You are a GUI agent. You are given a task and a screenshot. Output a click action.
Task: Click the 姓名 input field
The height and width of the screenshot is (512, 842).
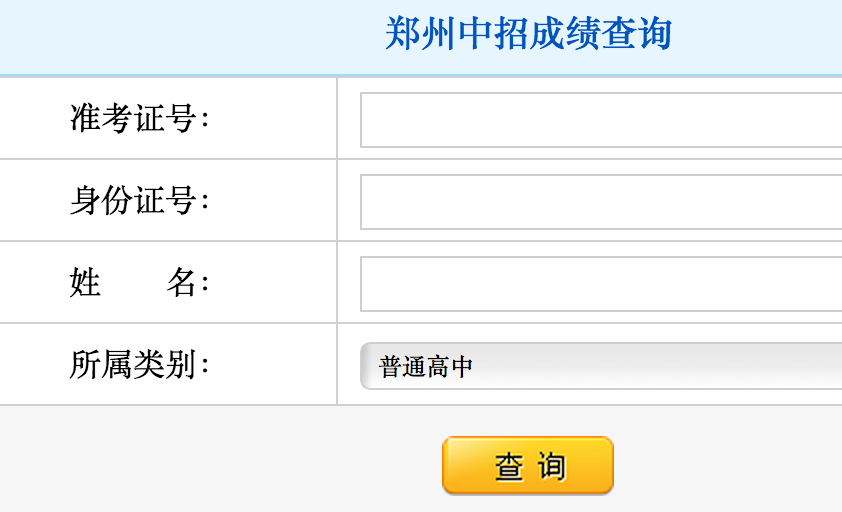[x=600, y=284]
